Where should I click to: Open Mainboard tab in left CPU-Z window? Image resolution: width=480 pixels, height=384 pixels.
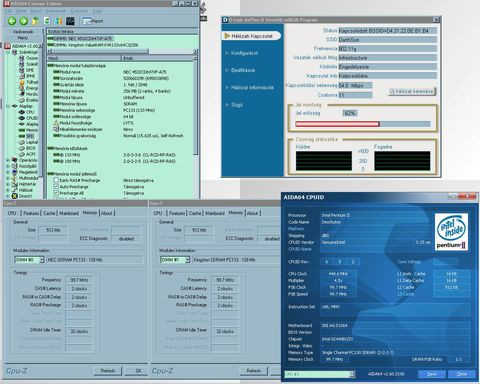pyautogui.click(x=69, y=213)
